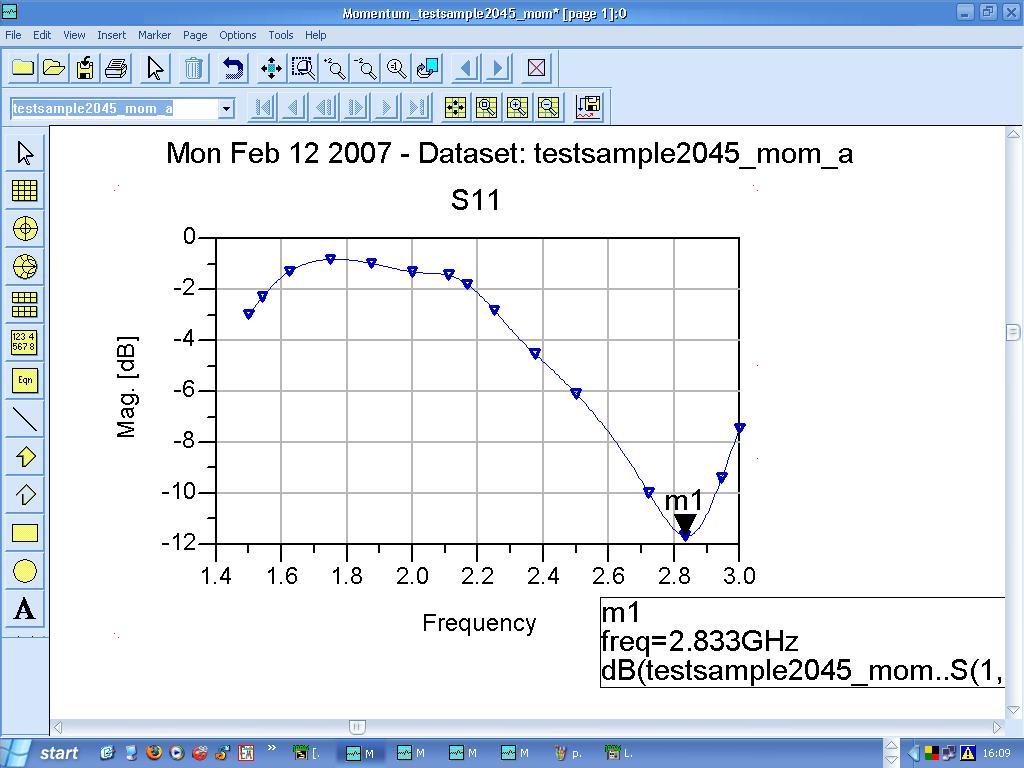Open the Tools menu

click(x=281, y=35)
